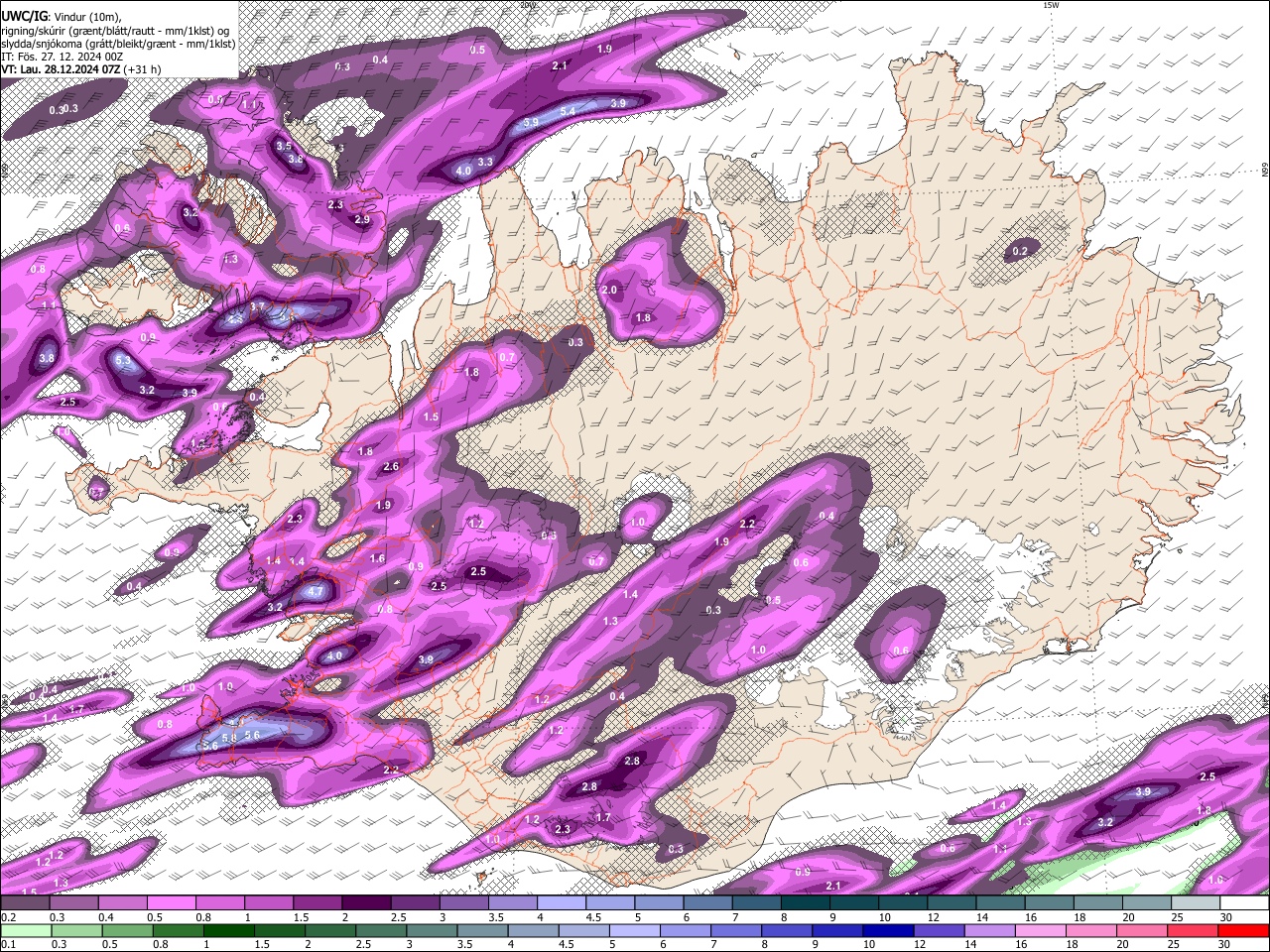The height and width of the screenshot is (952, 1270).
Task: Pick the pale green swatch between 0.1 and 0.3
Action: click(25, 930)
